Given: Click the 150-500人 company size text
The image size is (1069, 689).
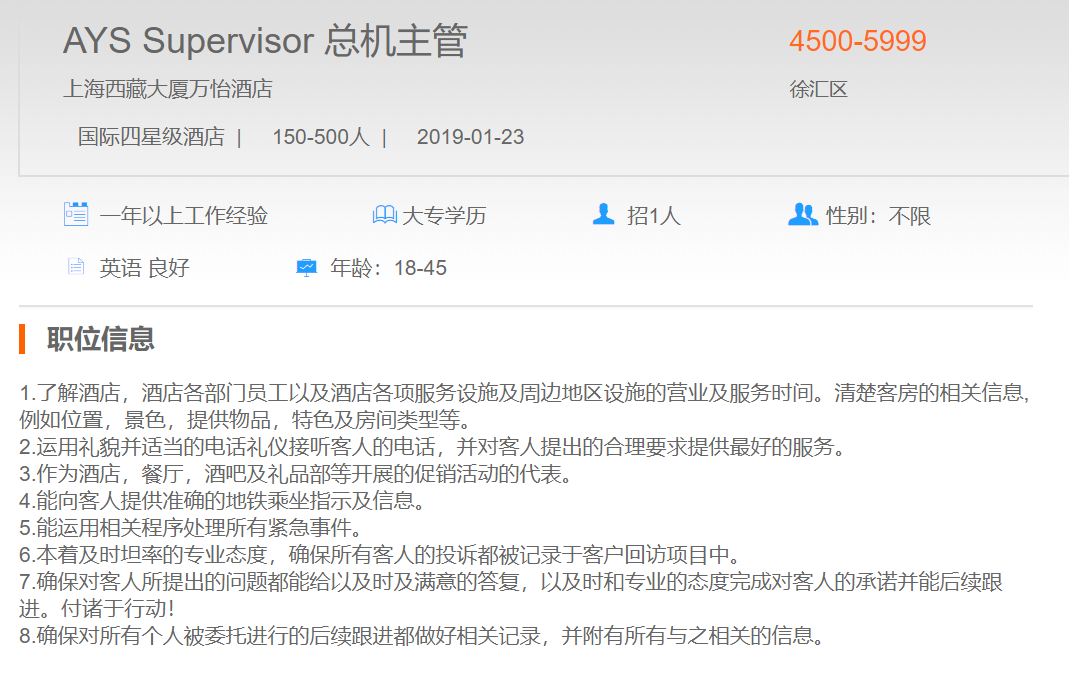Looking at the screenshot, I should coord(320,137).
